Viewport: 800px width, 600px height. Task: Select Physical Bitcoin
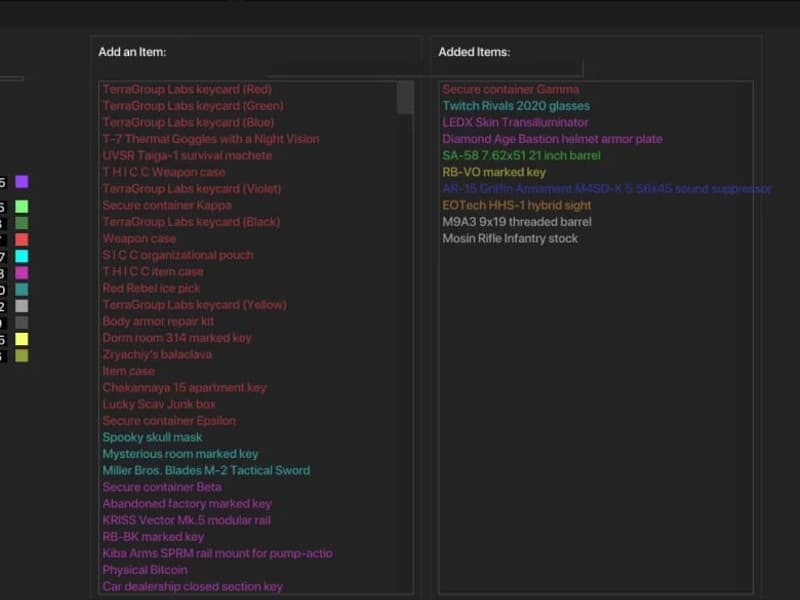tap(145, 570)
